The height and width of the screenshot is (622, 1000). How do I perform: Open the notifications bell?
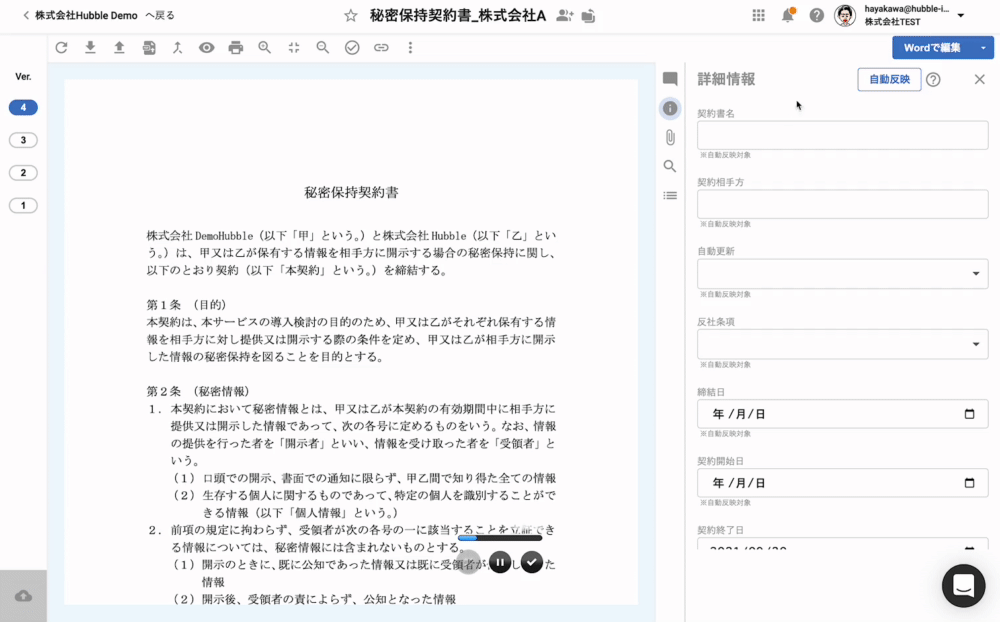point(788,15)
